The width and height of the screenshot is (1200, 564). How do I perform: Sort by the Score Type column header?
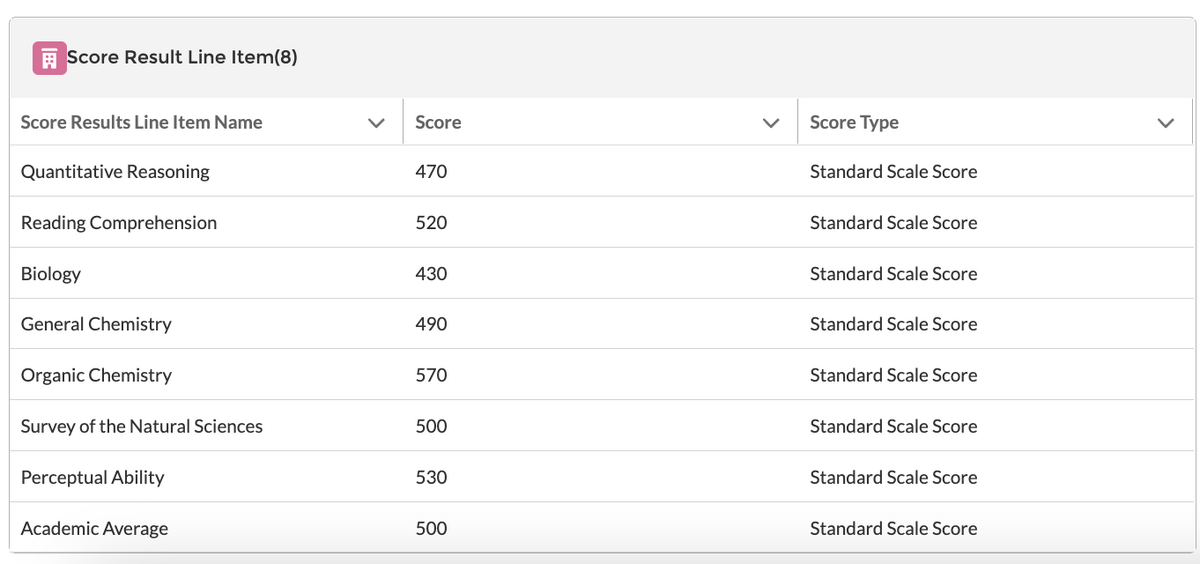point(854,122)
